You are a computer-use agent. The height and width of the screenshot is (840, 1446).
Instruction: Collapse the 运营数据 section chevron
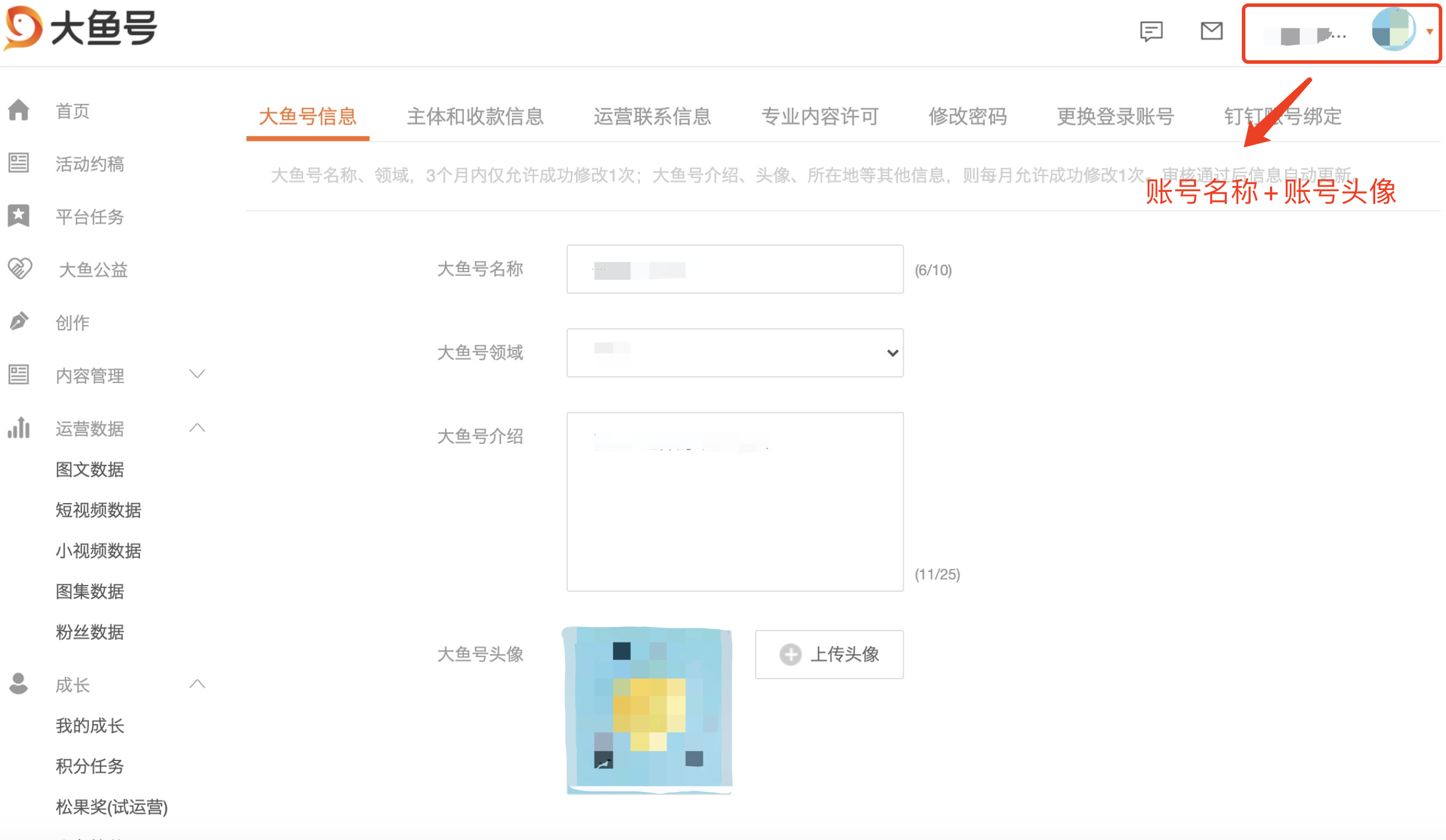(198, 428)
